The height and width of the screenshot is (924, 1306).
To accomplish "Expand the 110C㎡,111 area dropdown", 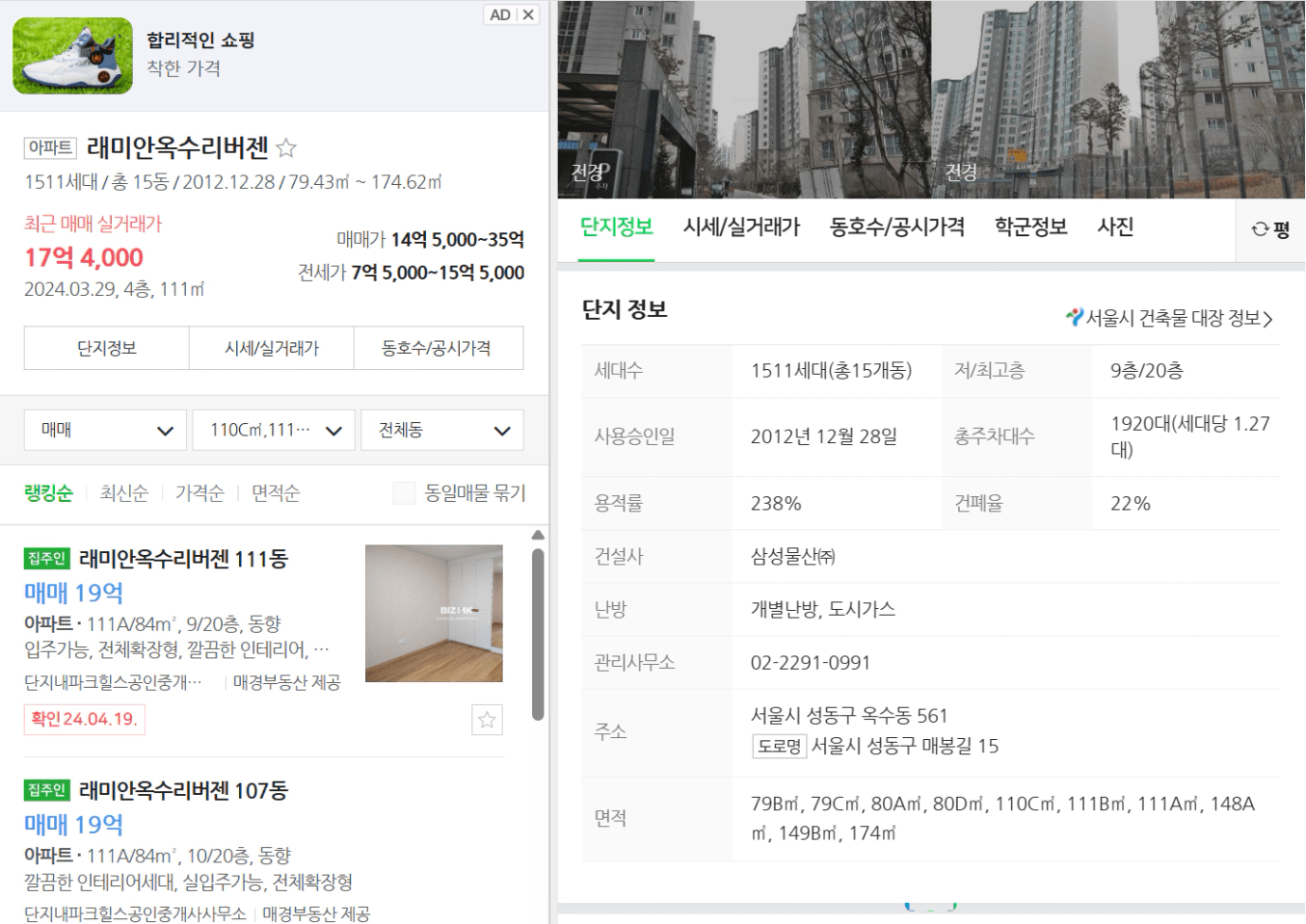I will (x=274, y=430).
